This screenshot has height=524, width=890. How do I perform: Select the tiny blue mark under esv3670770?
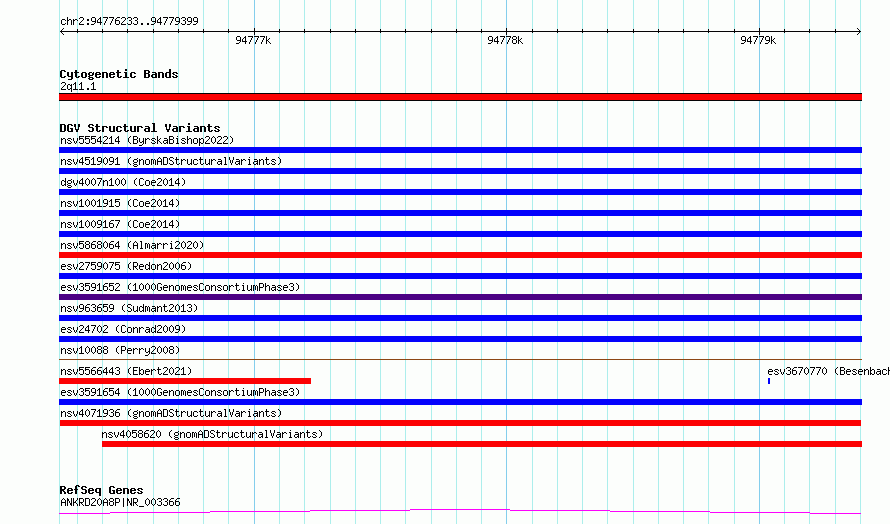[769, 381]
